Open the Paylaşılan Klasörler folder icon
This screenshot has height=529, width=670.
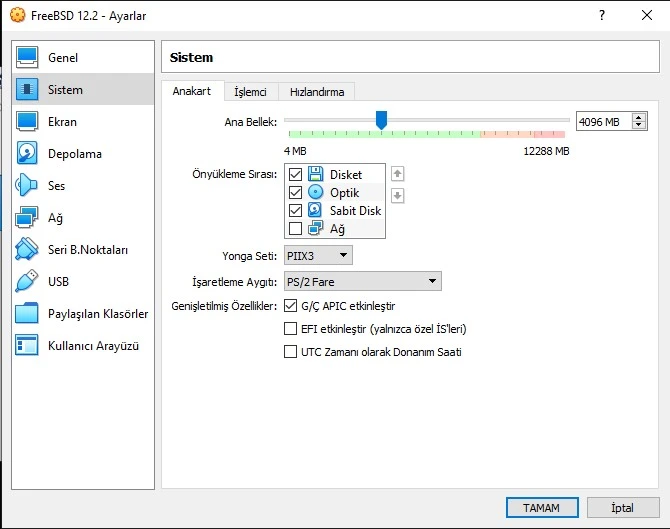[27, 313]
